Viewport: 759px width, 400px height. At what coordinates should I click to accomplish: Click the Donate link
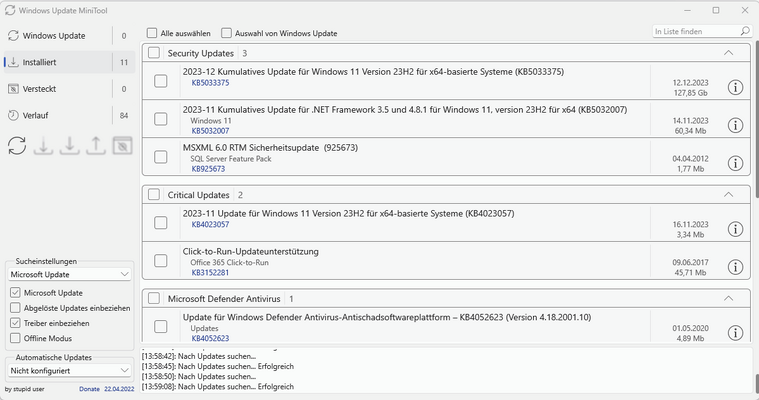click(x=89, y=389)
